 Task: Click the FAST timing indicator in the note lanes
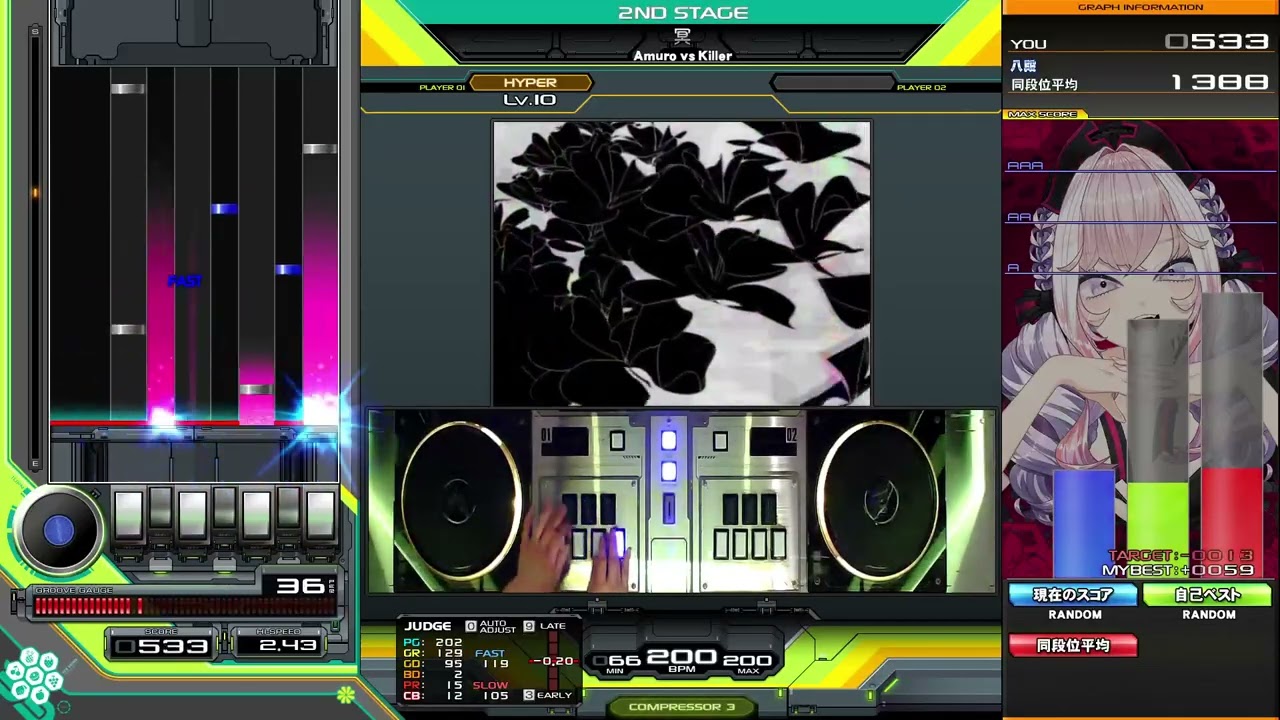[x=185, y=281]
